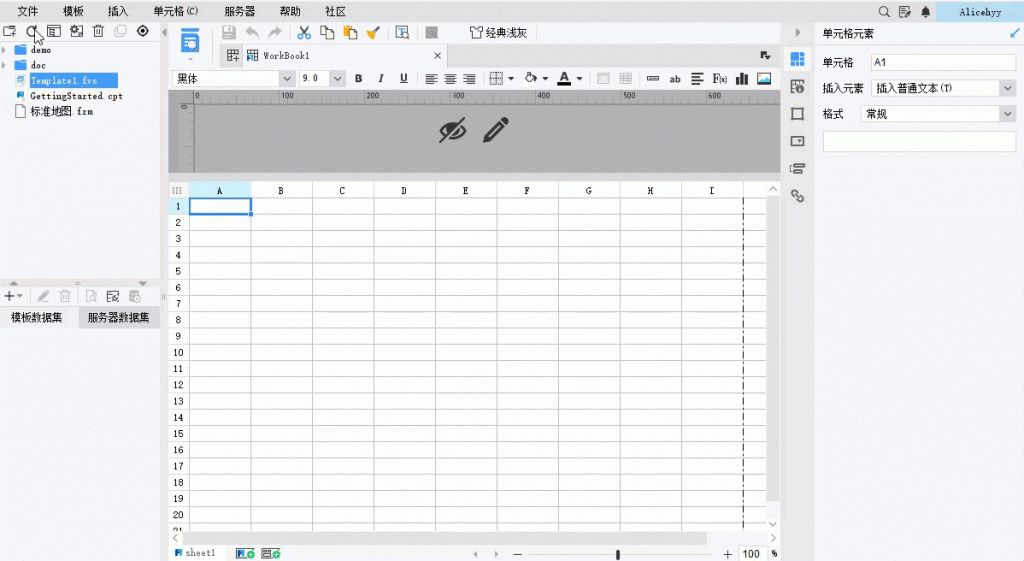Screen dimensions: 1024x561
Task: Open hyperlink chain icon in right sidebar
Action: 797,196
